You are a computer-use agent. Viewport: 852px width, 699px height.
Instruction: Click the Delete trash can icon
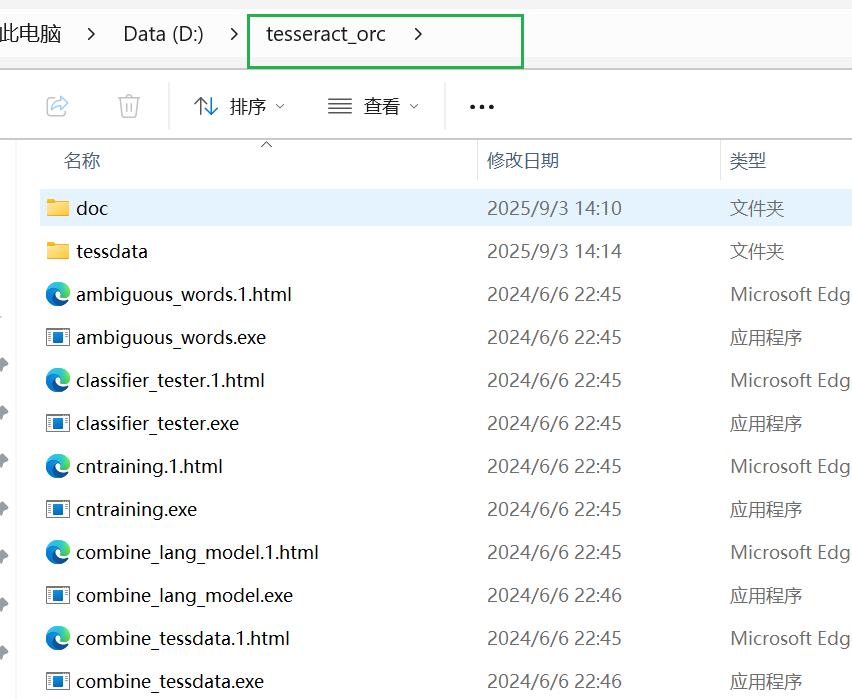pyautogui.click(x=129, y=106)
